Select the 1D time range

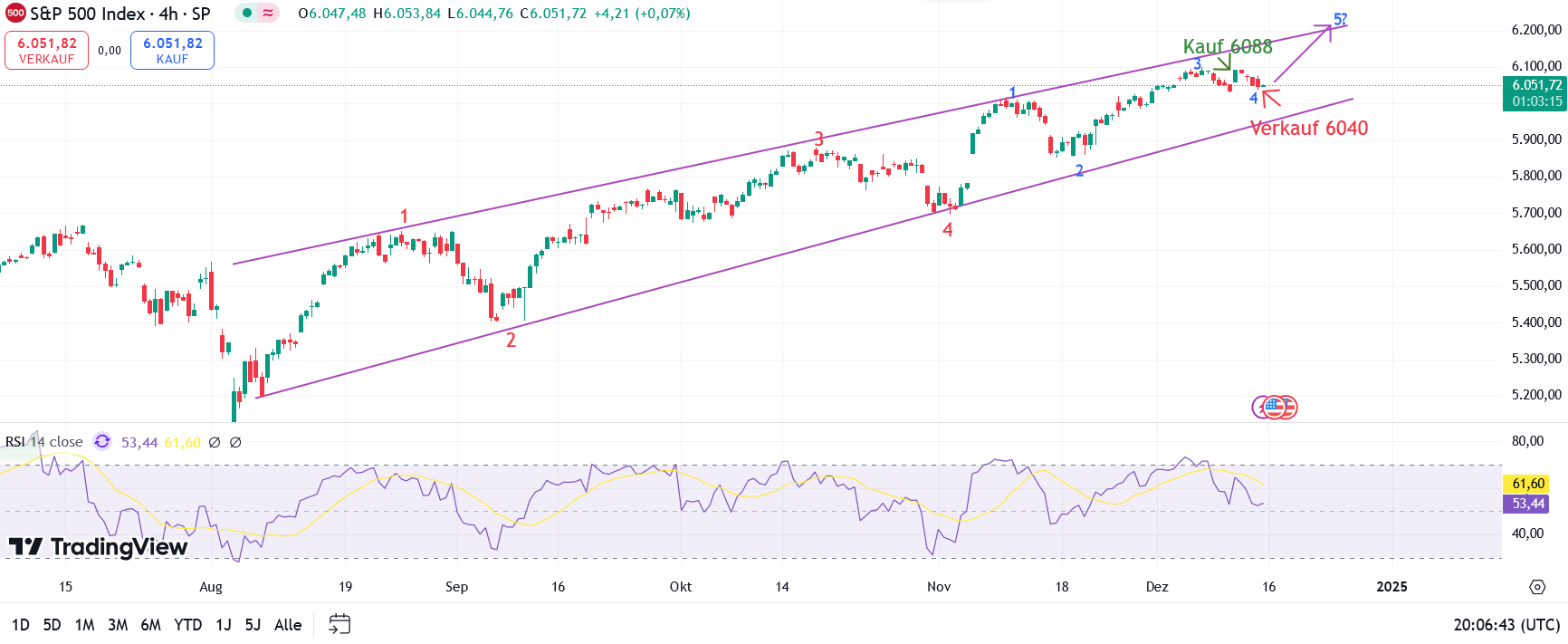(20, 625)
